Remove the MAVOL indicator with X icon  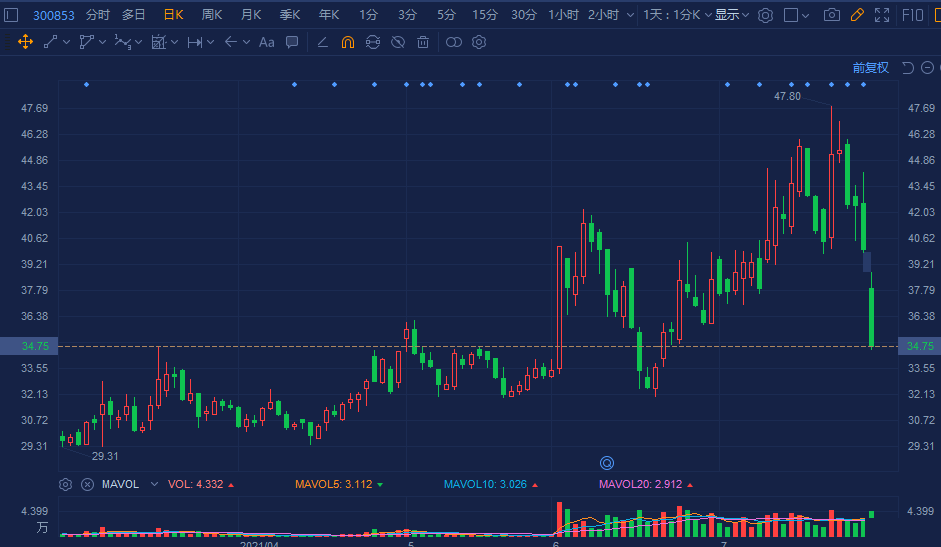coord(88,485)
